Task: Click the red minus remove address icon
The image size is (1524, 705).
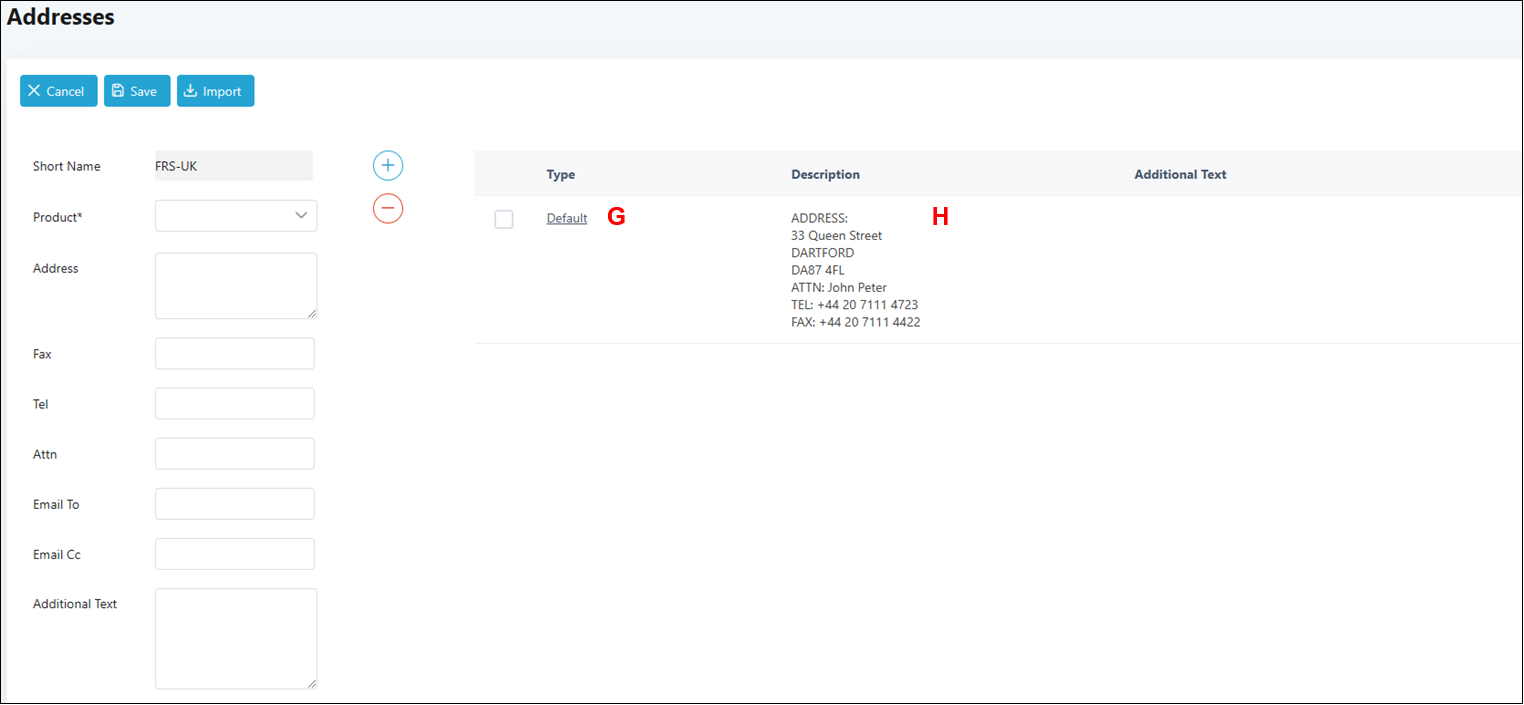Action: pyautogui.click(x=388, y=208)
